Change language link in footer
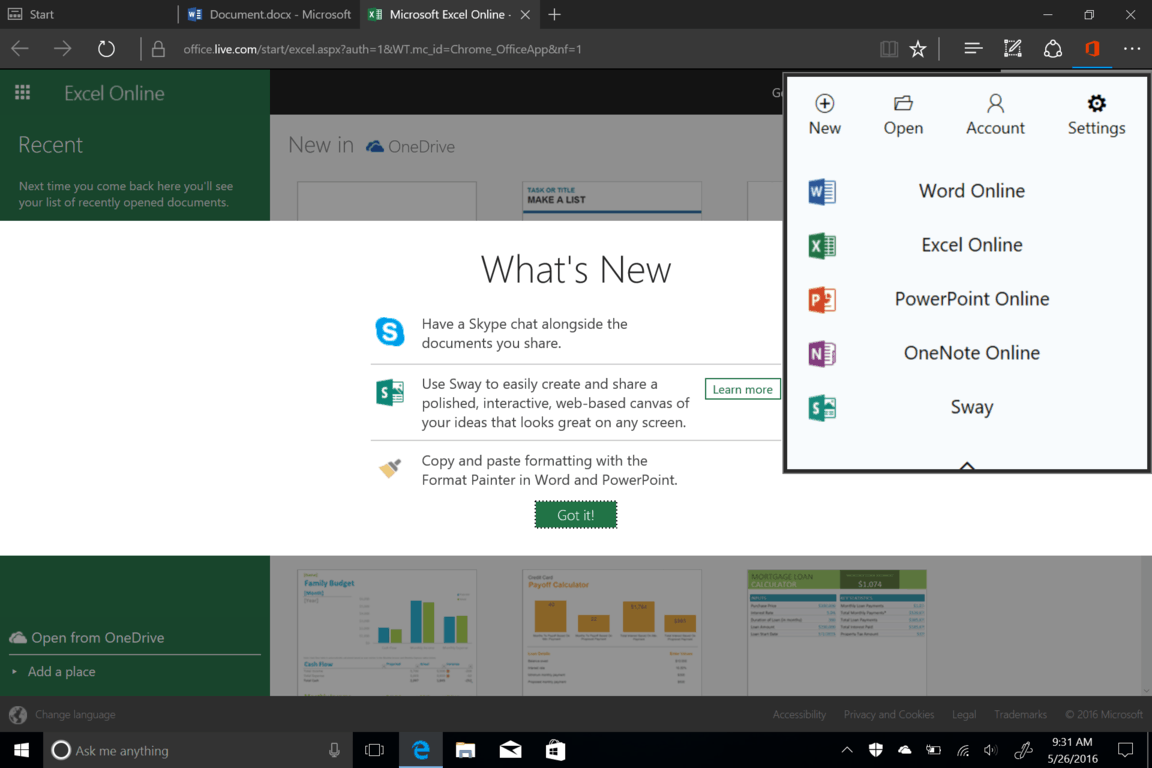The width and height of the screenshot is (1152, 768). point(75,714)
